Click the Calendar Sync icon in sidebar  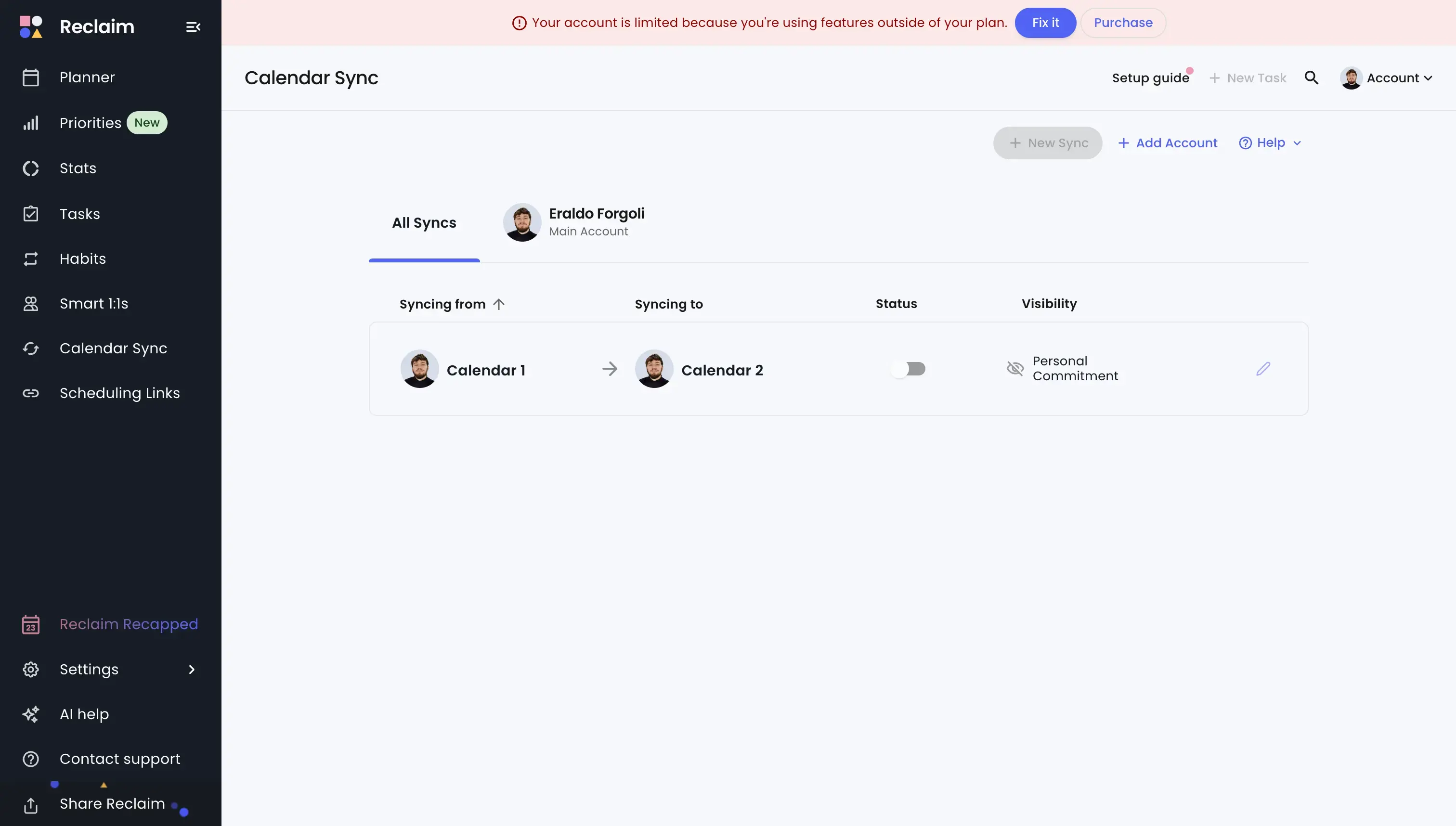30,348
